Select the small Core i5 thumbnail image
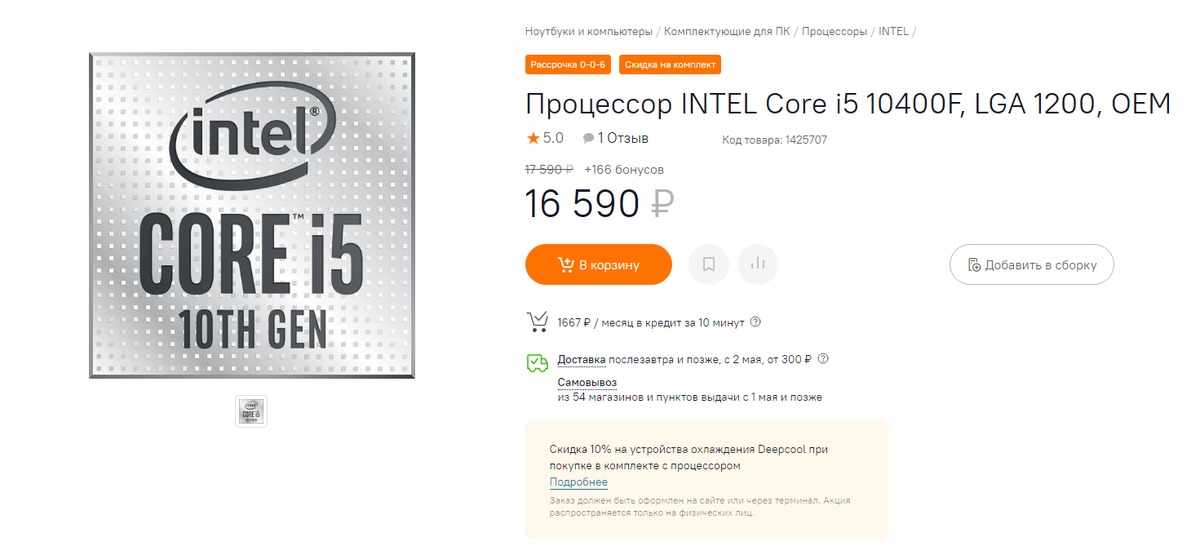 coord(251,411)
